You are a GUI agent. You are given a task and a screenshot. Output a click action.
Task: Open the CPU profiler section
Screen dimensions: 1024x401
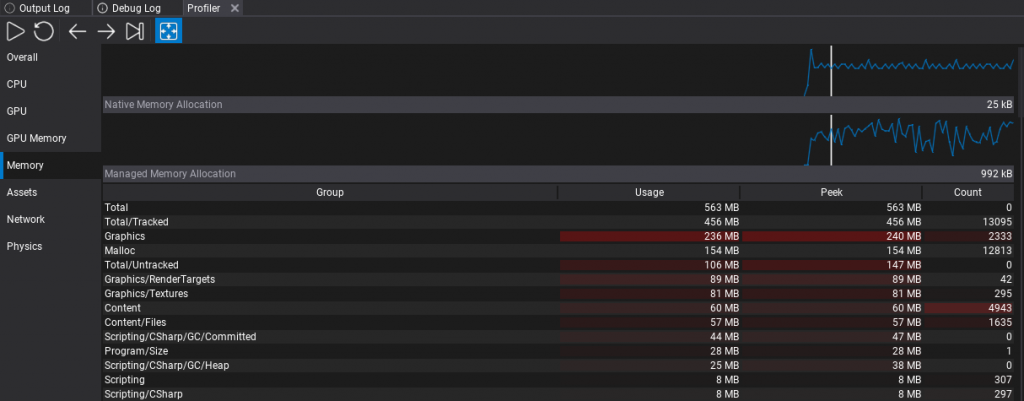pos(17,84)
